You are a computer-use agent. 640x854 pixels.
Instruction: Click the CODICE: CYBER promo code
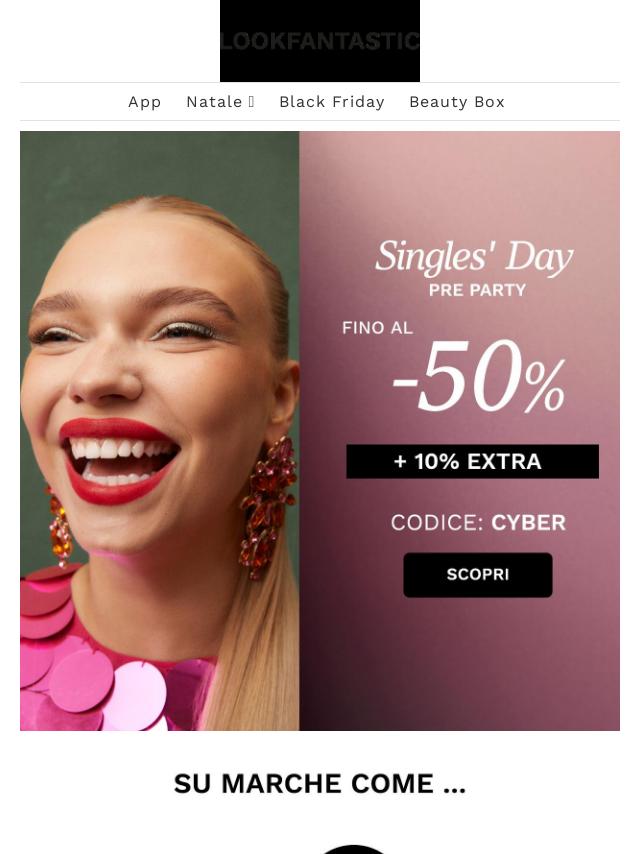[478, 523]
